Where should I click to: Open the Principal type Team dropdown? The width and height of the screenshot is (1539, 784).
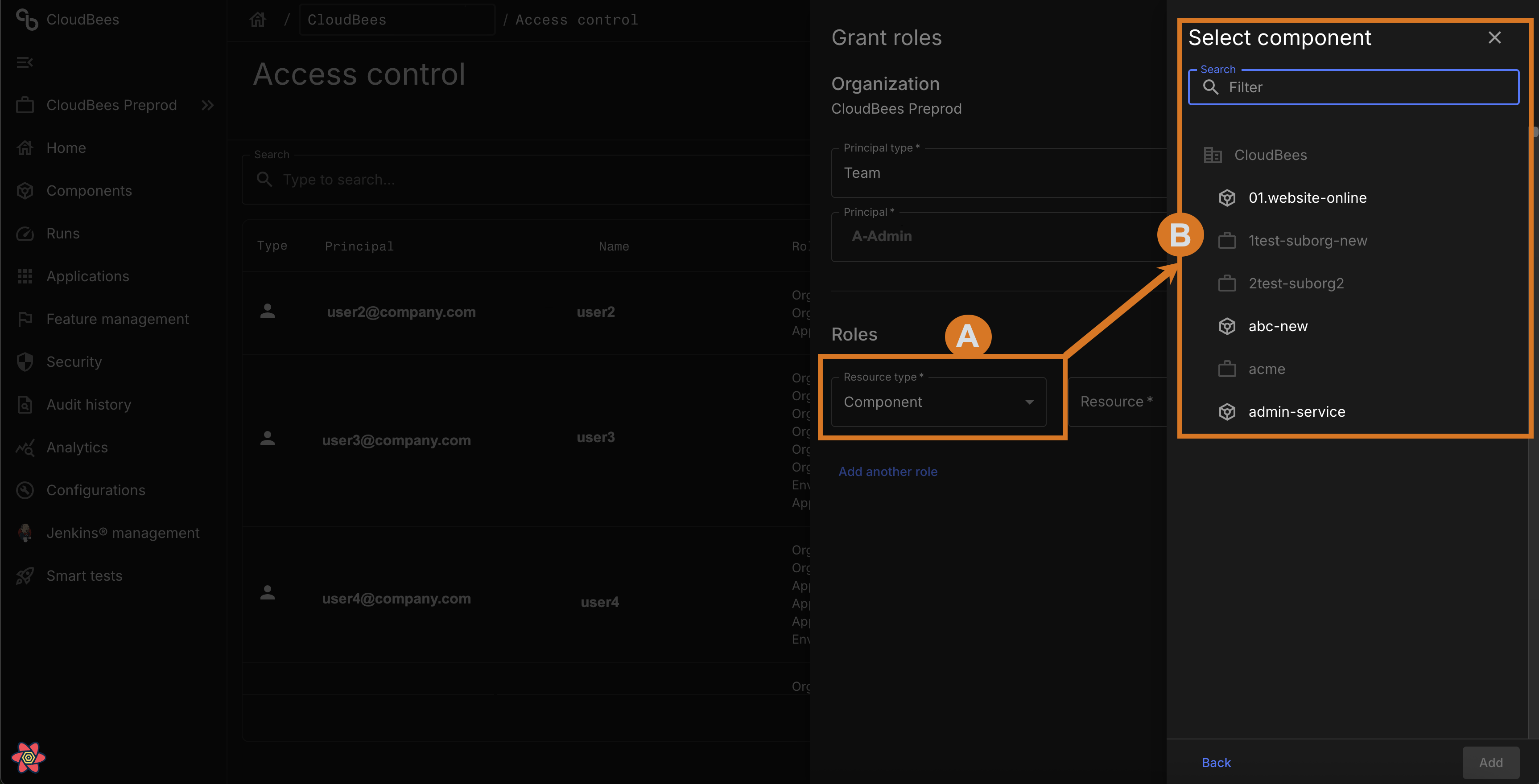pos(998,173)
